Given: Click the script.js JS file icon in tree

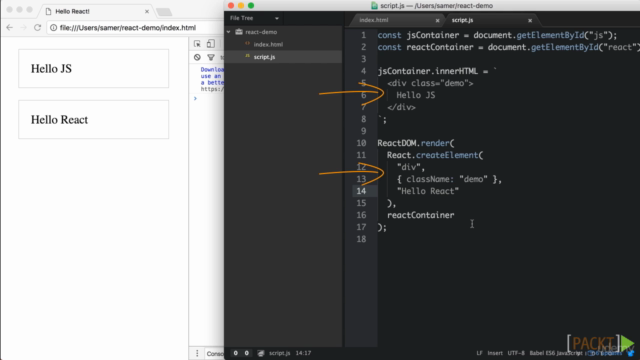Looking at the screenshot, I should click(x=247, y=56).
